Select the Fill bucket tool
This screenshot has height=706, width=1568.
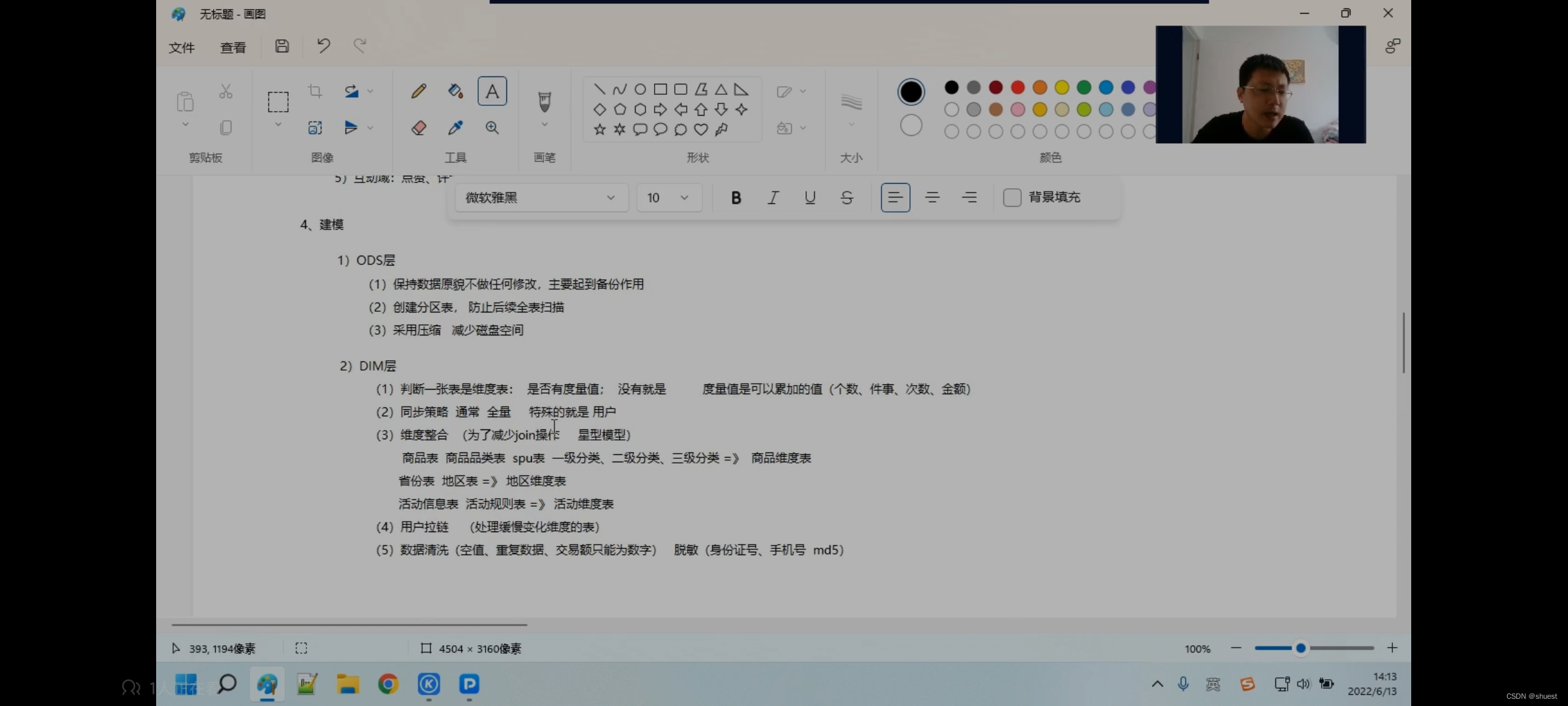(455, 91)
